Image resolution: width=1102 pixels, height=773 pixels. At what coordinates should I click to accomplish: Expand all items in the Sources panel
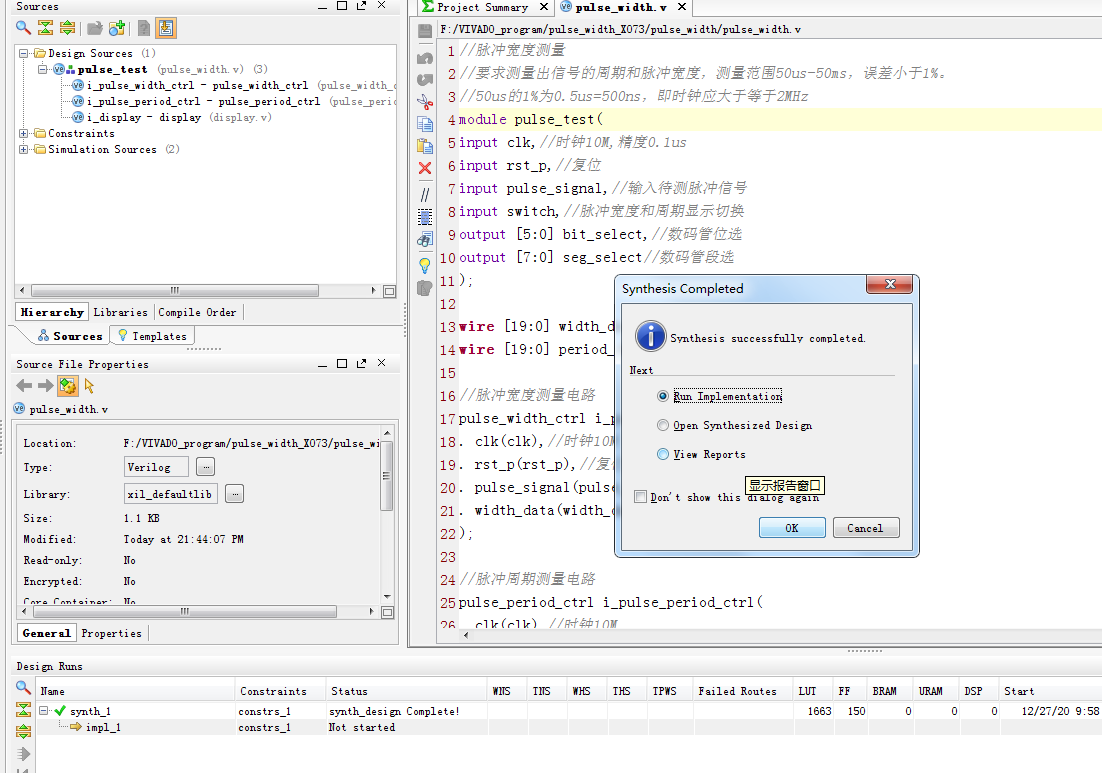coord(67,29)
